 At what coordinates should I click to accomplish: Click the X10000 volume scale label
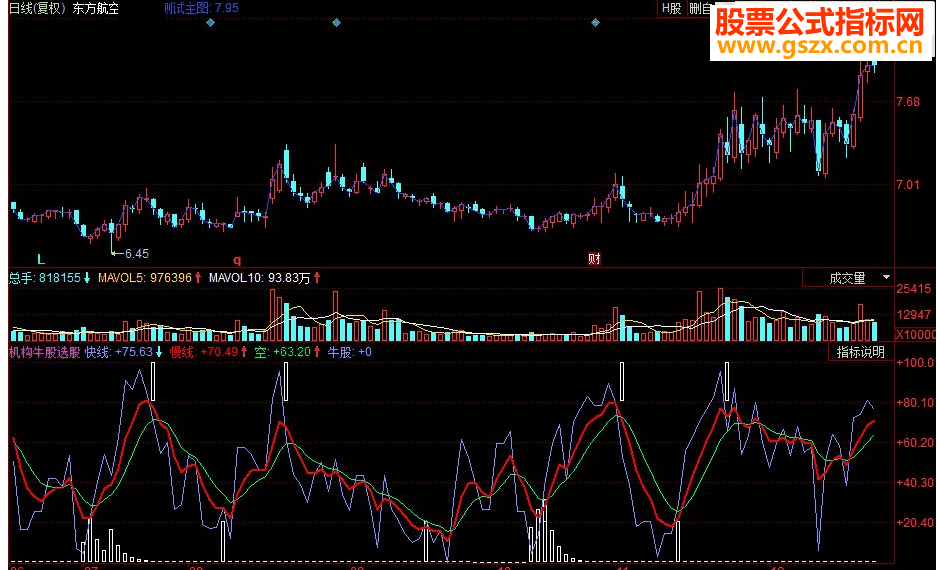click(x=915, y=334)
